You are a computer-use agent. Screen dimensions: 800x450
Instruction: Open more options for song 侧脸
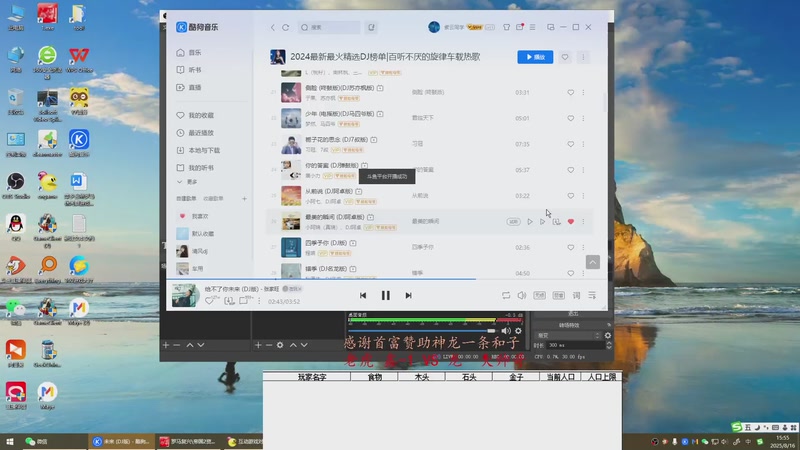[583, 92]
